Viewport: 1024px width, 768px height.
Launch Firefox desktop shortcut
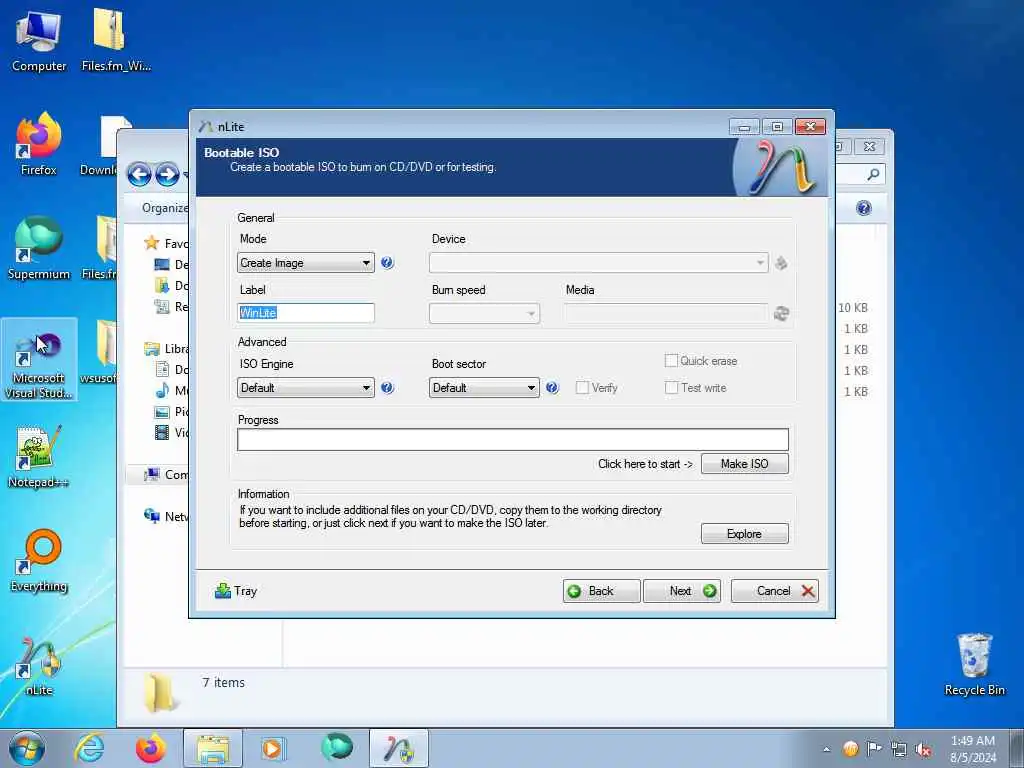tap(39, 144)
